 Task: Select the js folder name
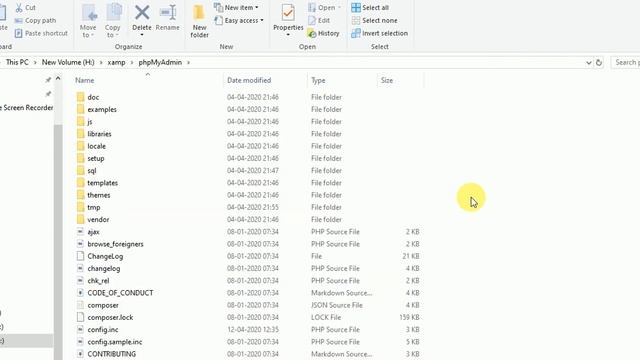coord(90,122)
